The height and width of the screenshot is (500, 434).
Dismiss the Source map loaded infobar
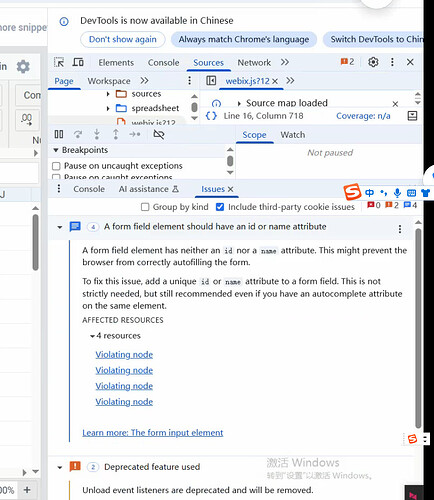point(395,104)
